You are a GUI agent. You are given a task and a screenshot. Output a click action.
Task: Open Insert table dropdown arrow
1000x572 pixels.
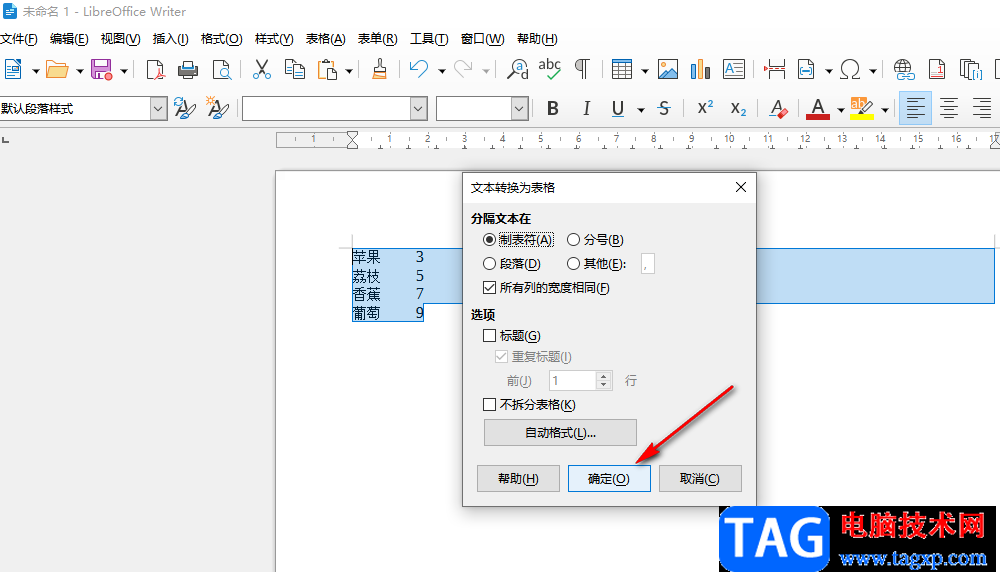click(x=645, y=71)
